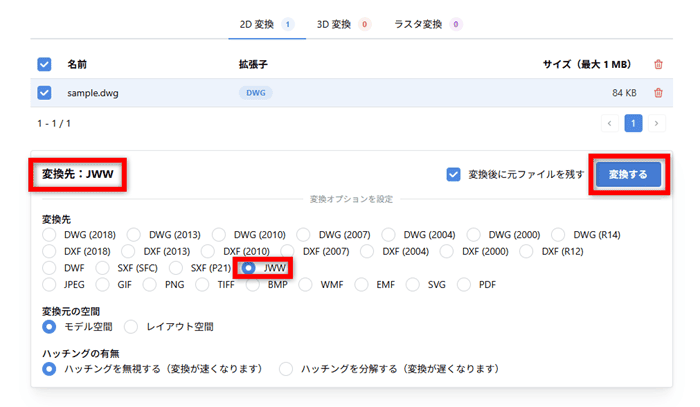Open the ラスタ変換 tab

click(x=428, y=24)
